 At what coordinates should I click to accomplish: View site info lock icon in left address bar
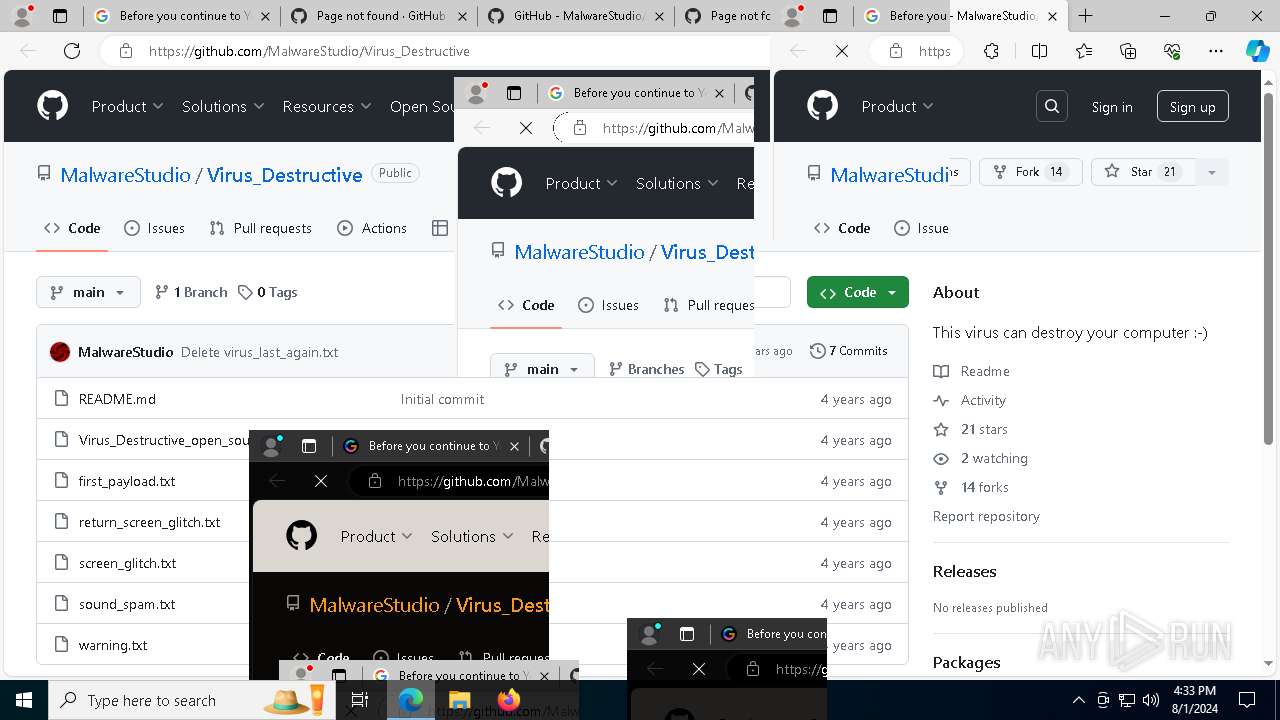pos(126,51)
